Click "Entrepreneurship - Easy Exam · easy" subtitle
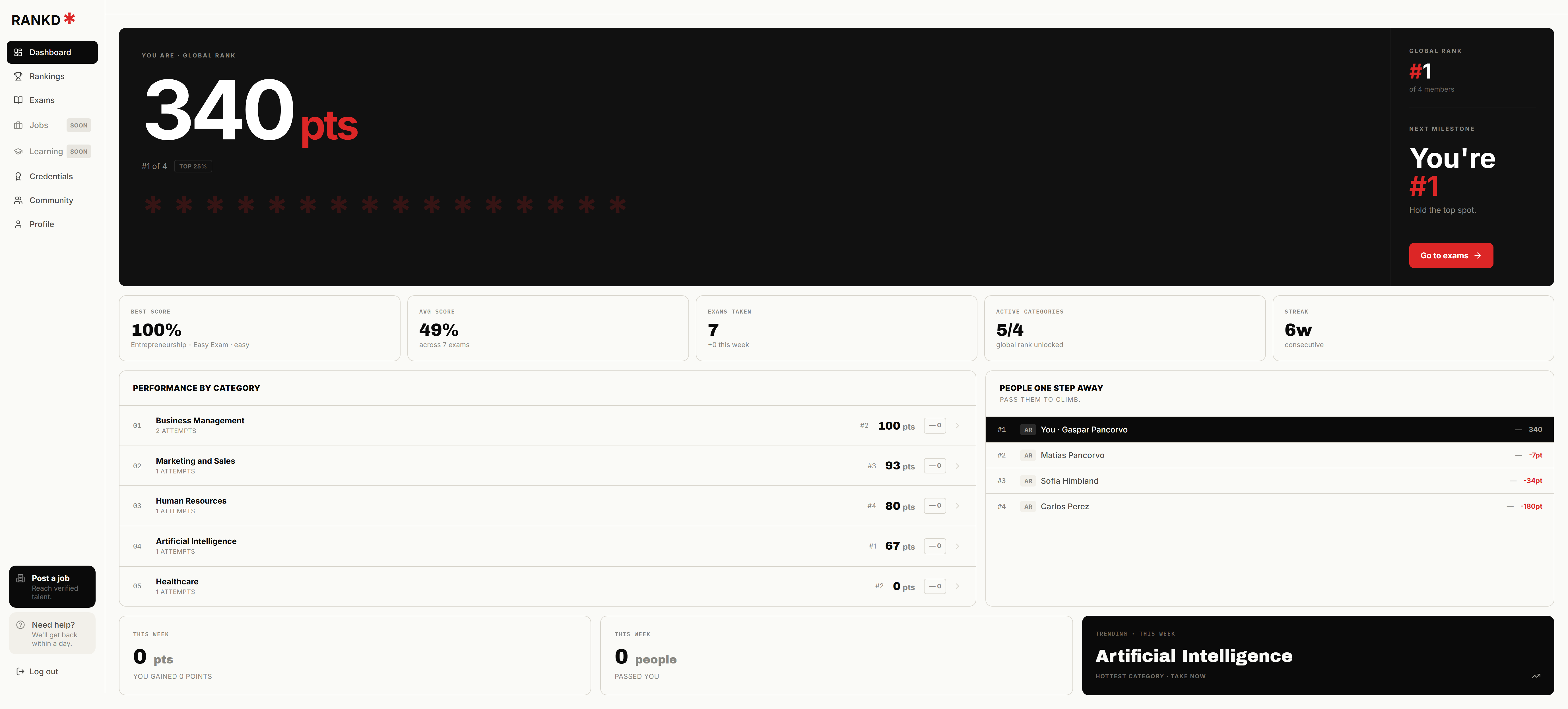 (x=190, y=345)
